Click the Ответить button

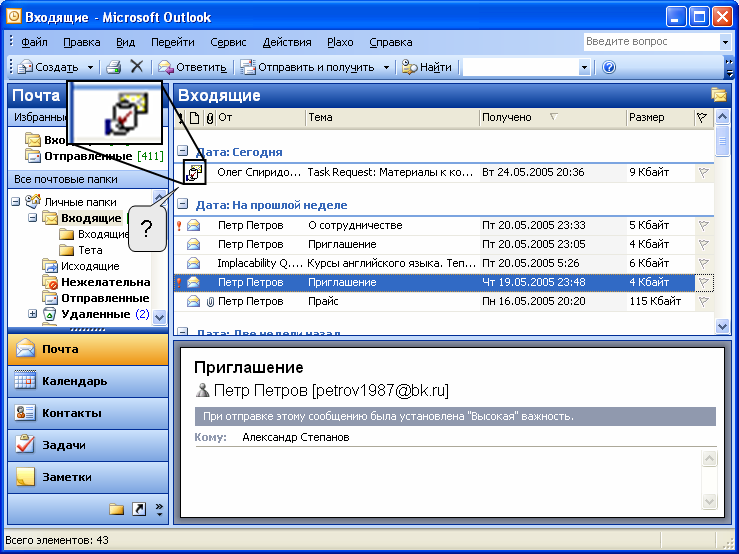tap(192, 67)
